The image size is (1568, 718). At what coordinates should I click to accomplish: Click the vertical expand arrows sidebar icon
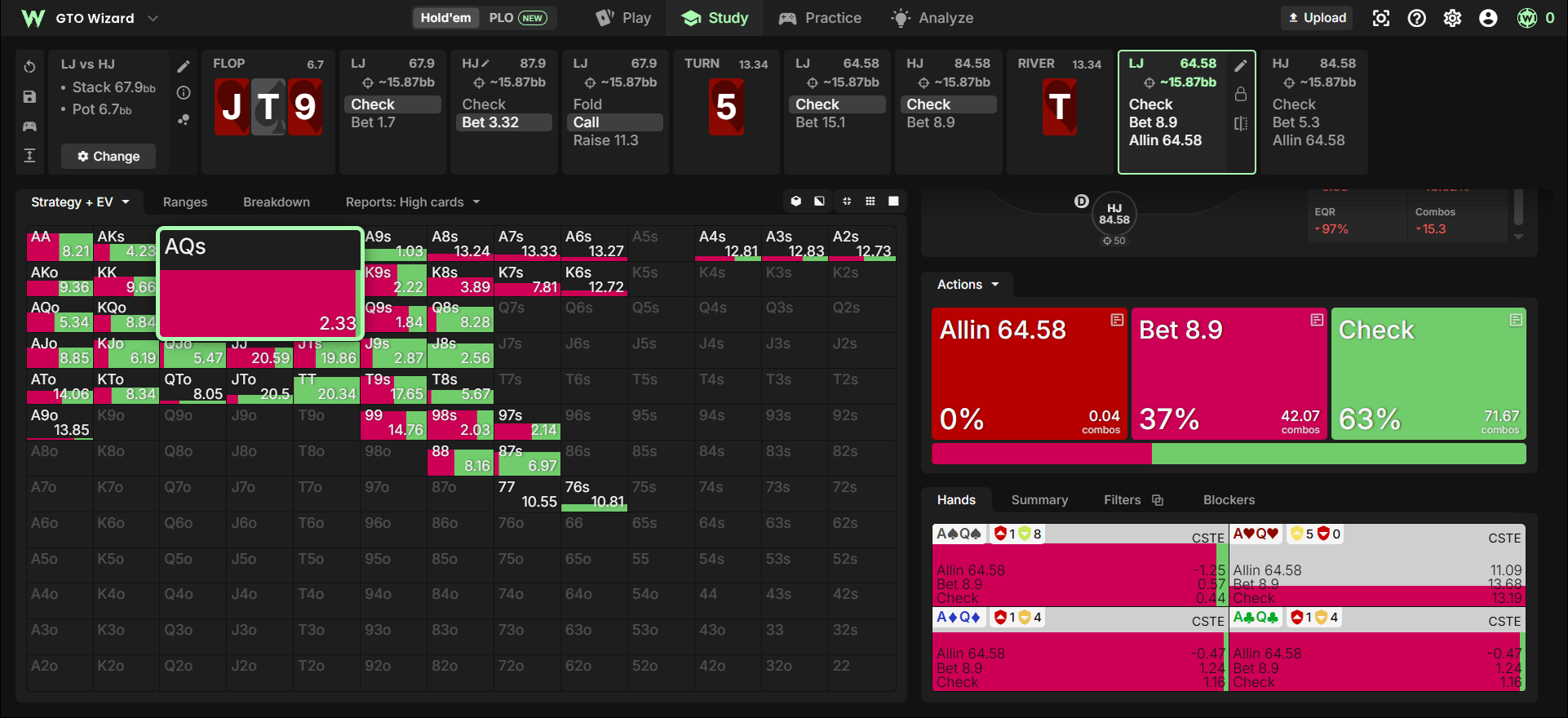pos(29,156)
